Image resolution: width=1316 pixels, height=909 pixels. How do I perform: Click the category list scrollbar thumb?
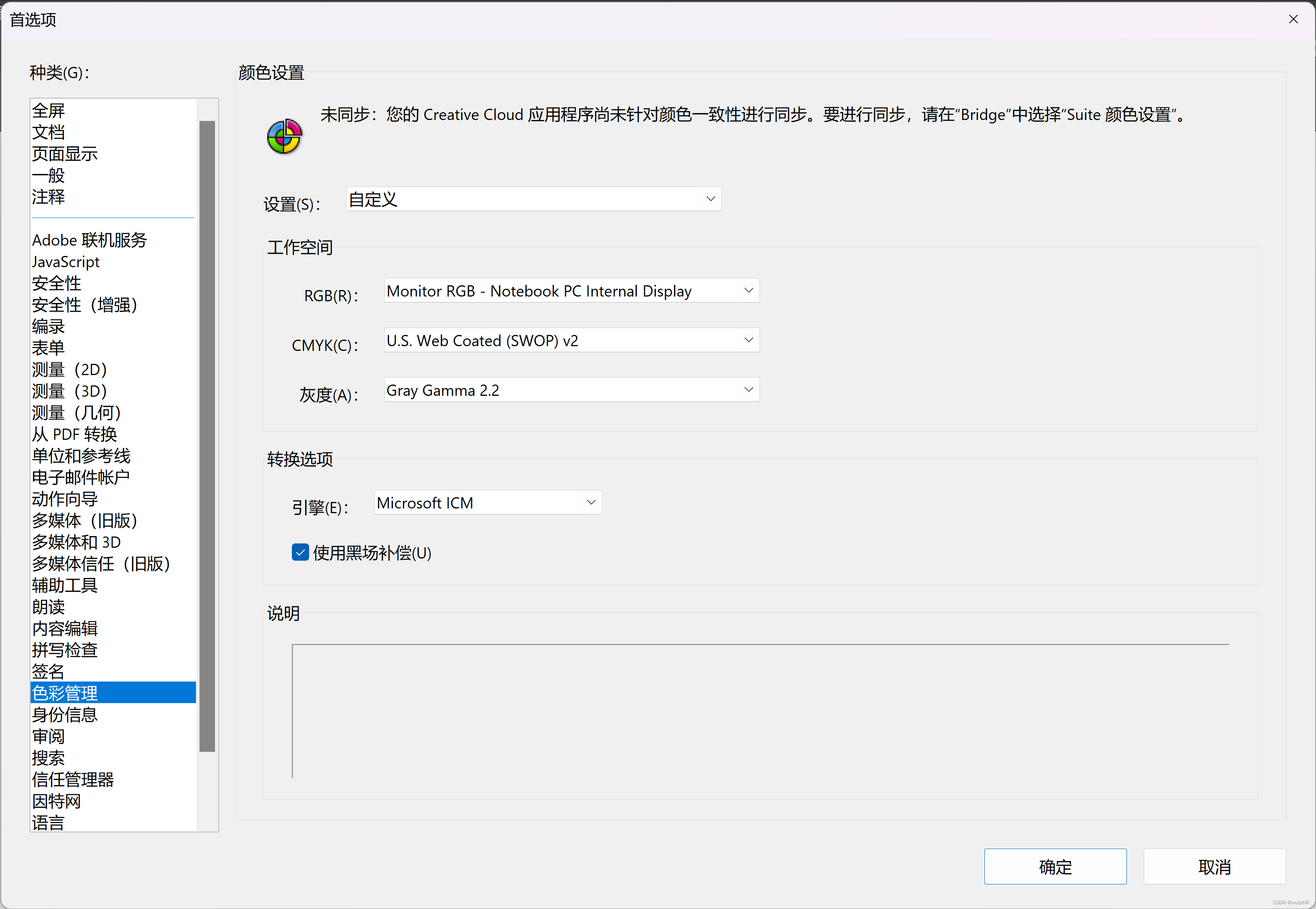coord(207,436)
